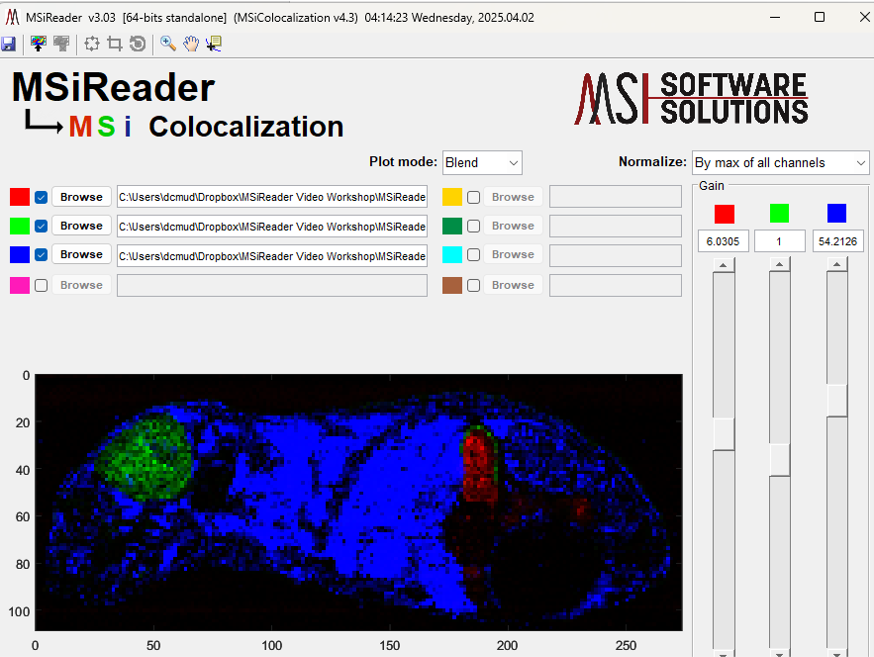Click the red gain slider up arrow
The image size is (874, 657).
(x=724, y=265)
